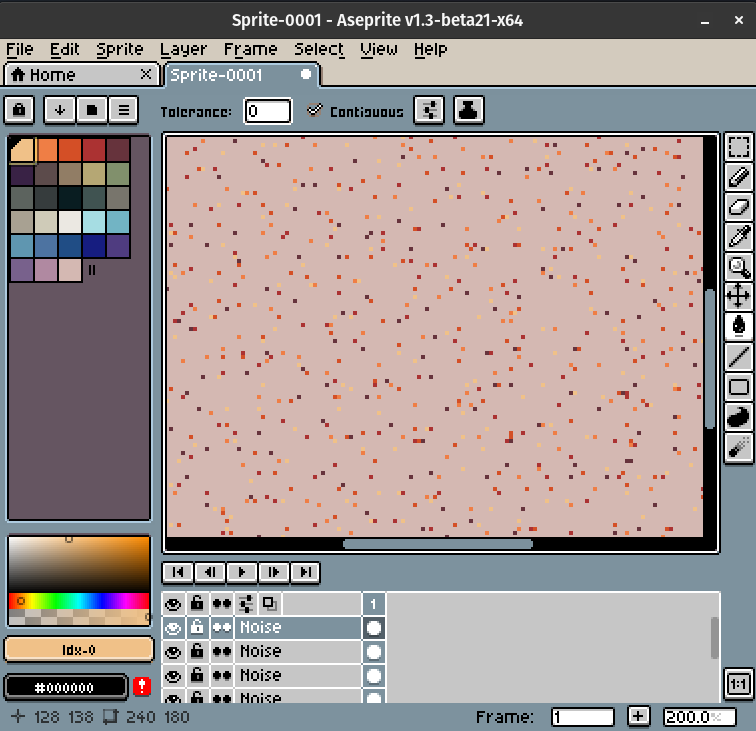Pick the Eyedropper tool
The image size is (756, 731).
739,237
